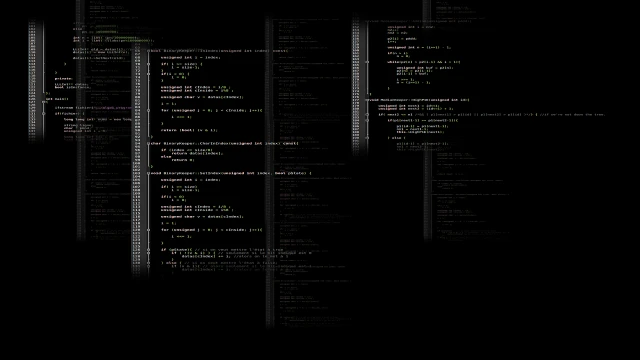Click the 'private:' keyword in left code panel
Screen dimensions: 640x360
point(64,79)
